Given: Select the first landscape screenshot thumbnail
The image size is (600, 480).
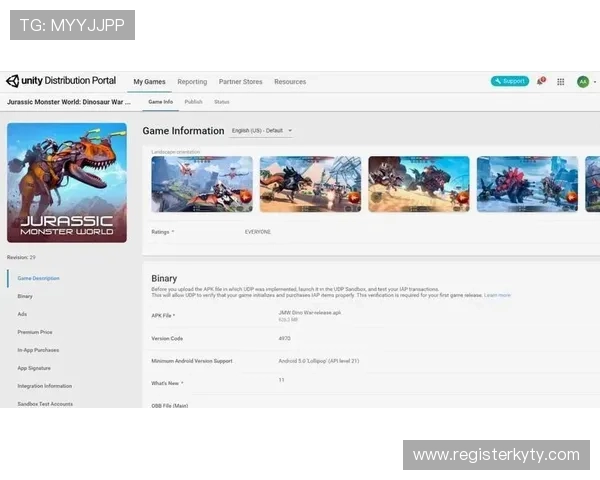Looking at the screenshot, I should [202, 184].
